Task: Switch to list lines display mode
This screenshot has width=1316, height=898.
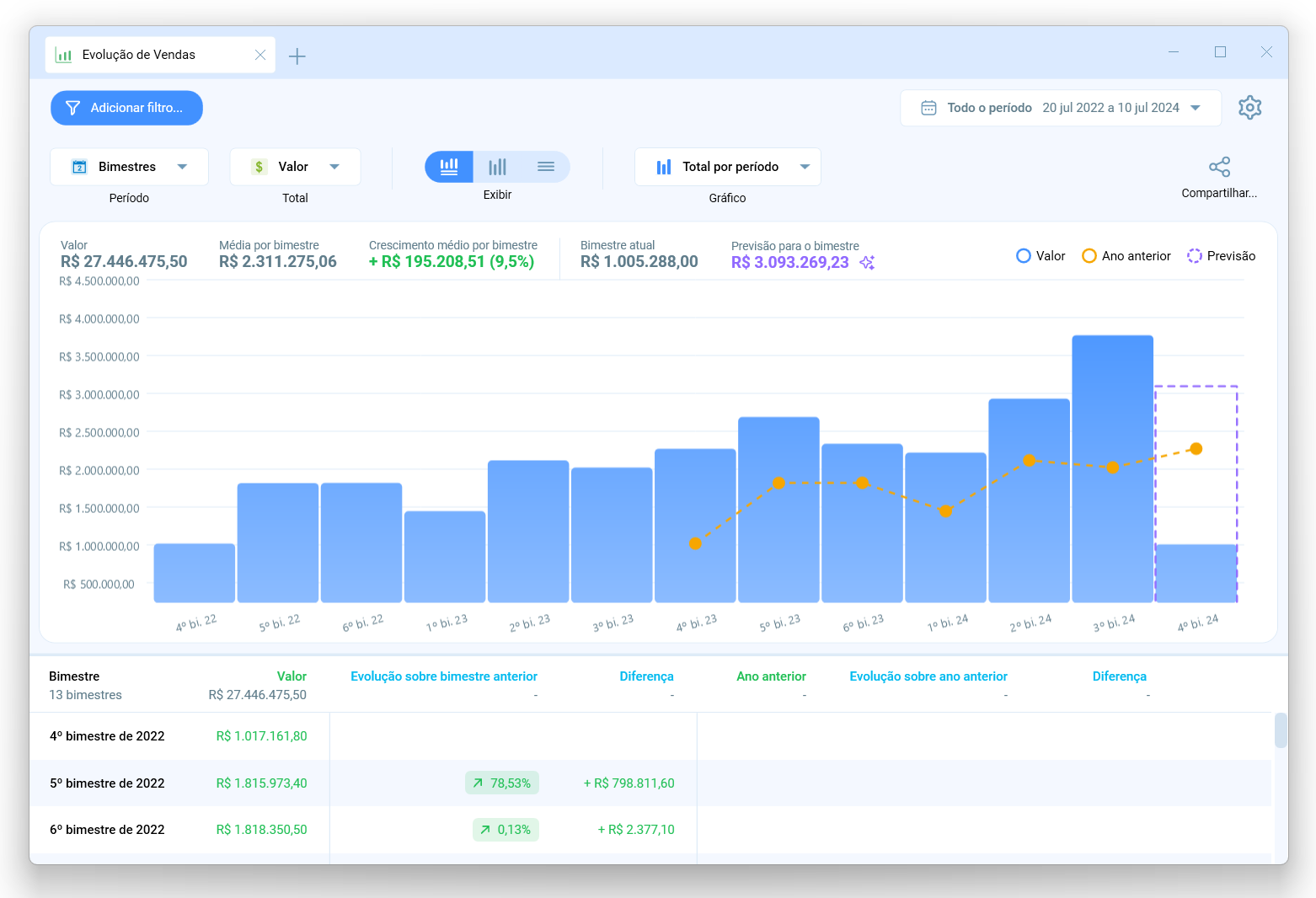Action: [x=546, y=167]
